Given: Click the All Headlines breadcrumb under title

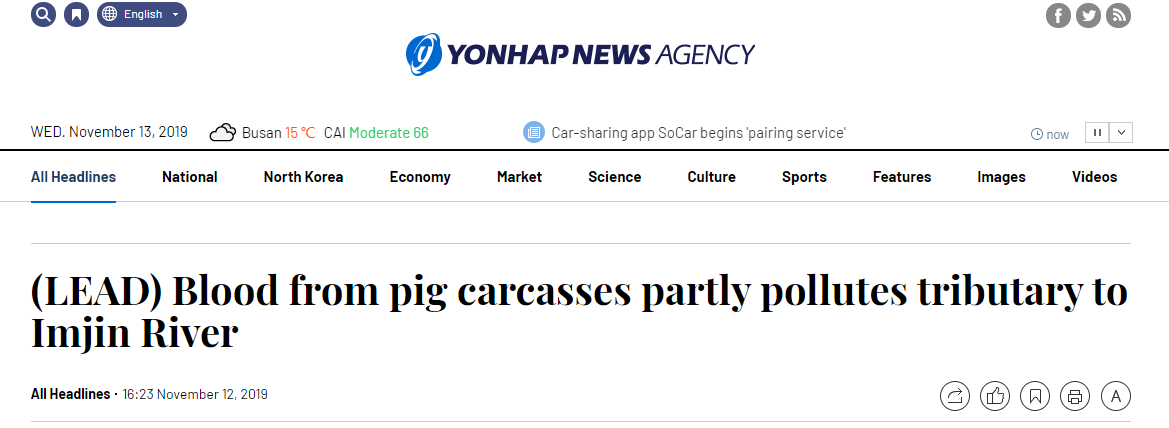Looking at the screenshot, I should 70,394.
